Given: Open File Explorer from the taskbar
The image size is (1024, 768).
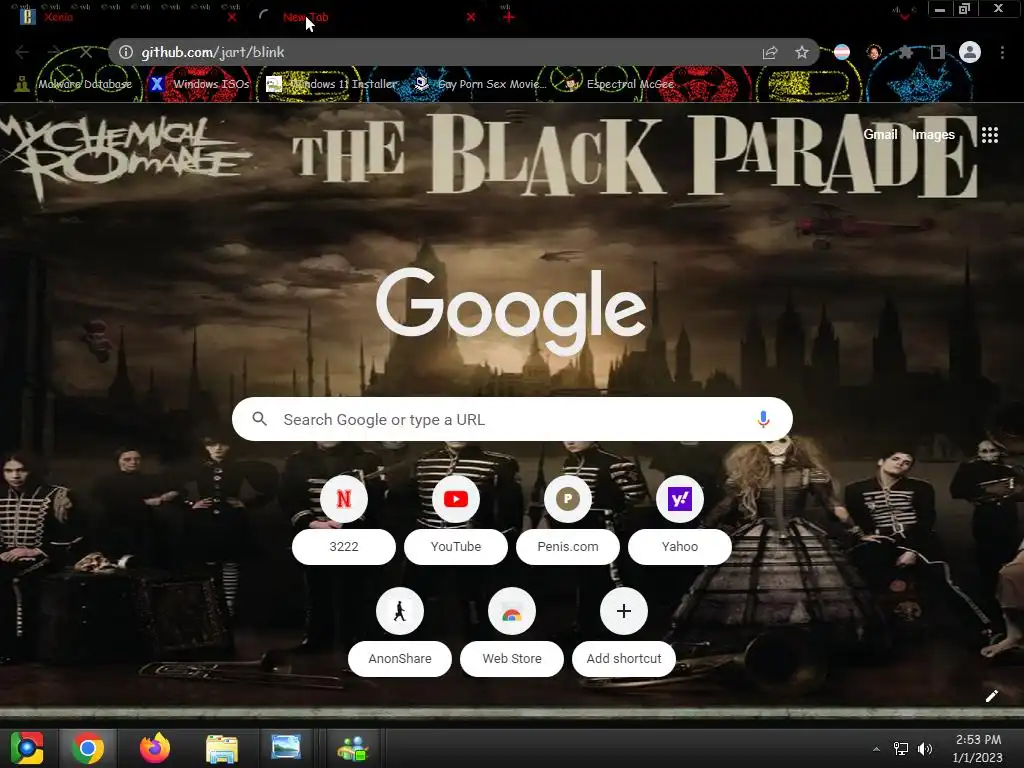Looking at the screenshot, I should point(222,748).
